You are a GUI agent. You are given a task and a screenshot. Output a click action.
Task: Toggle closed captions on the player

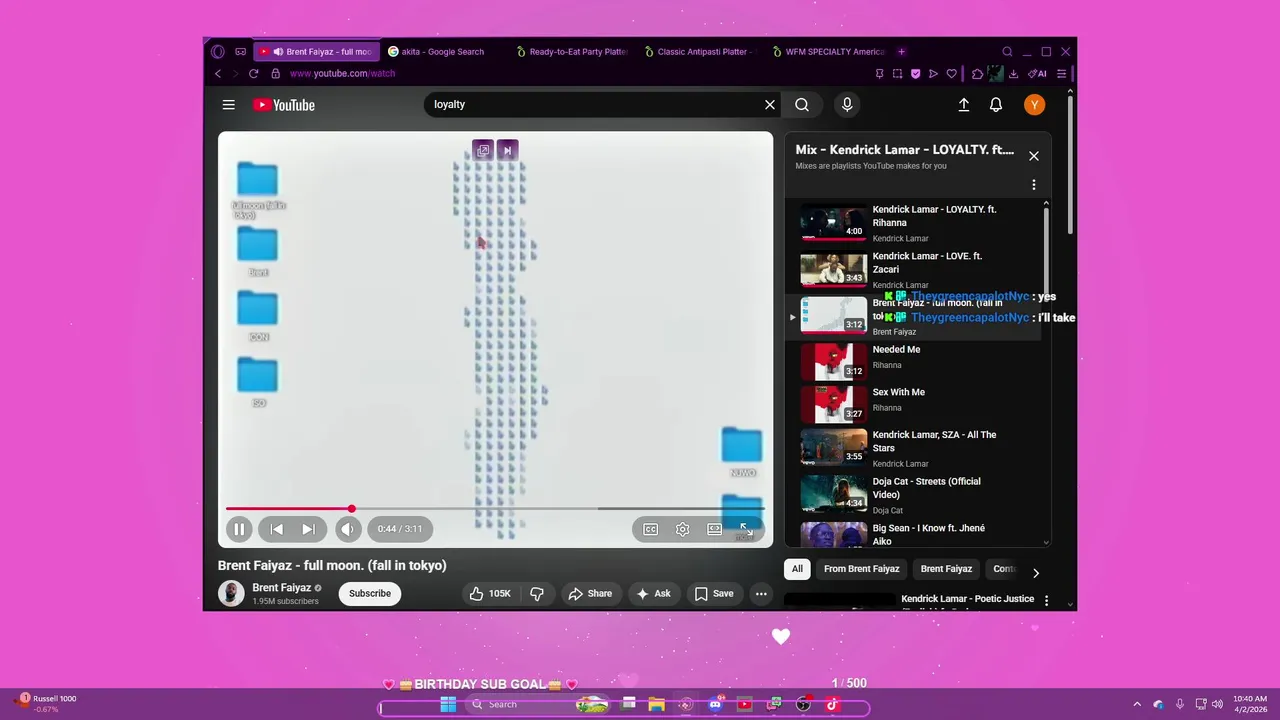pyautogui.click(x=650, y=529)
